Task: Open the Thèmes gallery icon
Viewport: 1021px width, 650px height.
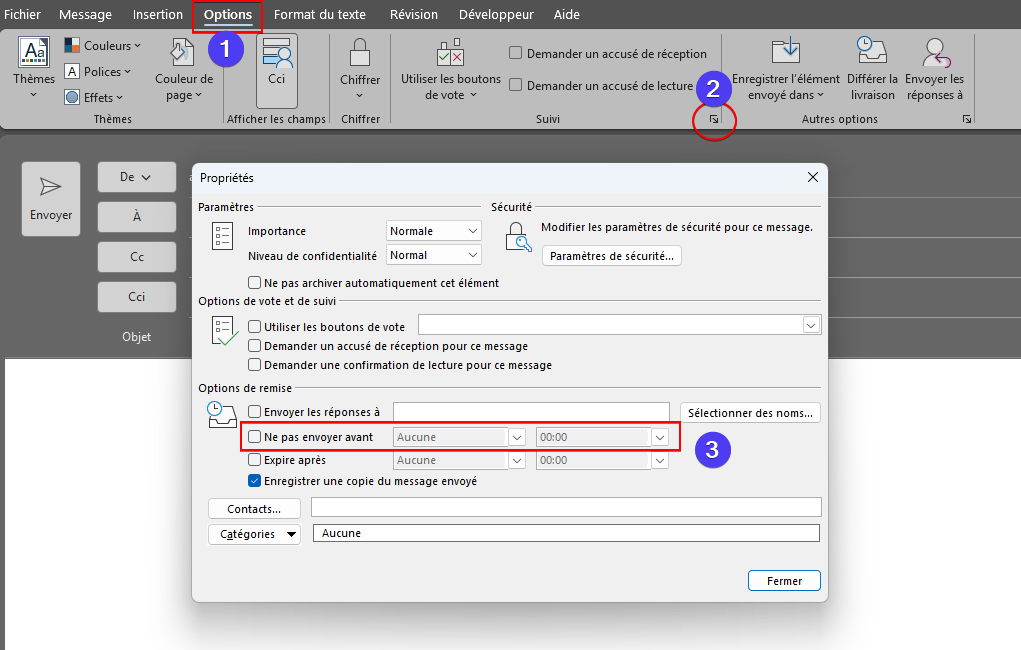Action: point(34,52)
